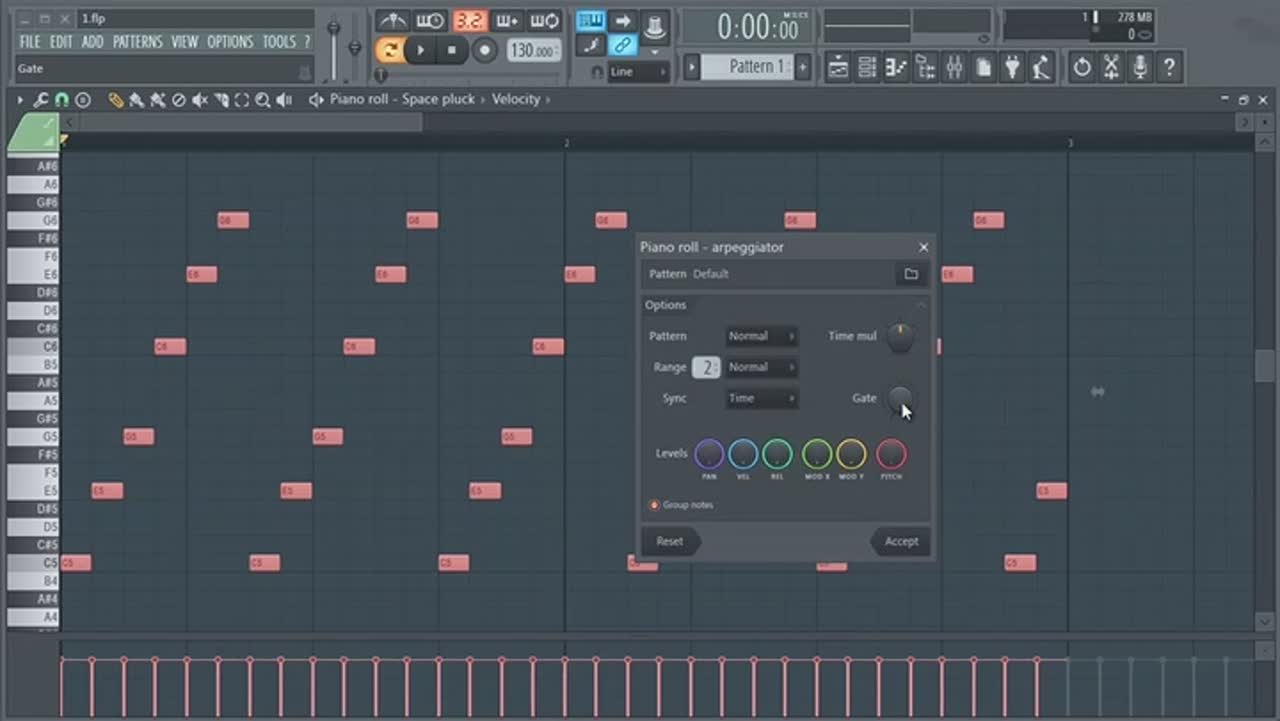Click the Time mul knob
The image size is (1280, 721).
click(x=900, y=337)
